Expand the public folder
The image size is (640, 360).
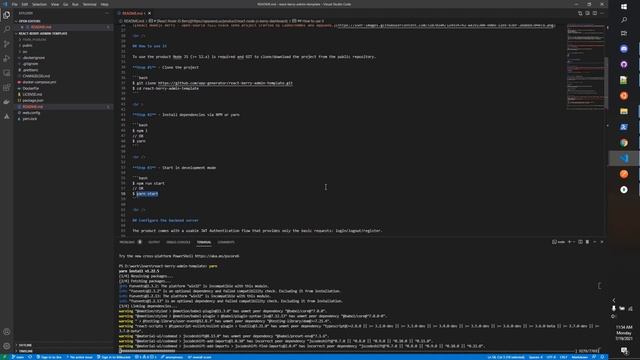tap(27, 46)
